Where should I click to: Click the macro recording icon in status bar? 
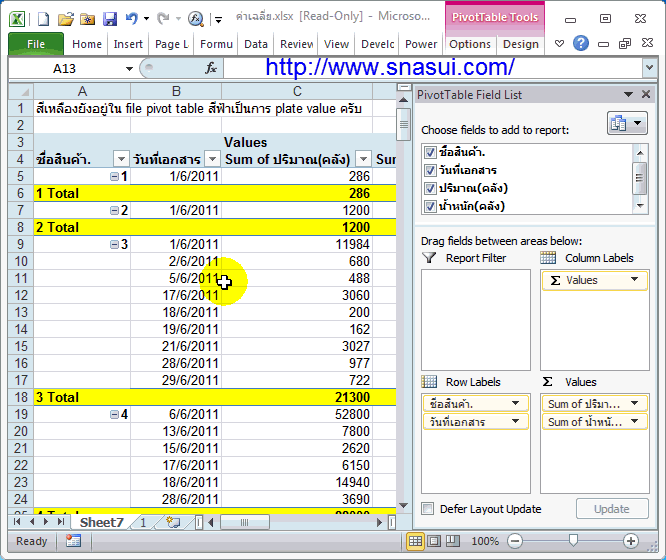point(73,541)
